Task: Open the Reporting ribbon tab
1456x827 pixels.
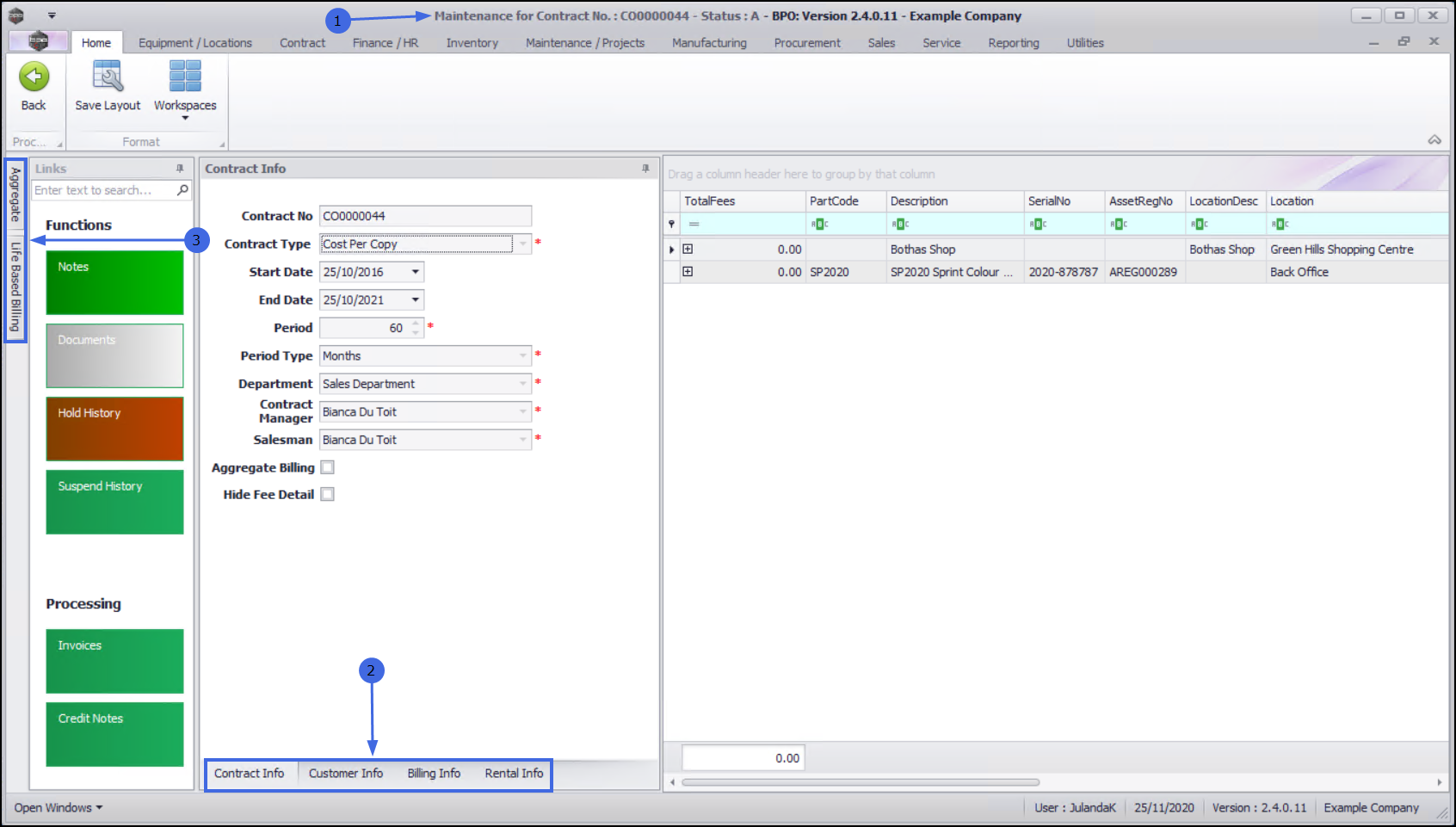Action: (1014, 43)
